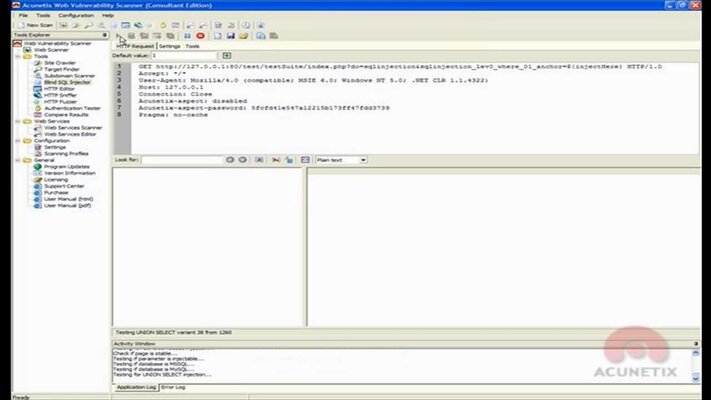Open User Manual (pdf) in the tree
Screen dimensions: 711x400
[68, 205]
